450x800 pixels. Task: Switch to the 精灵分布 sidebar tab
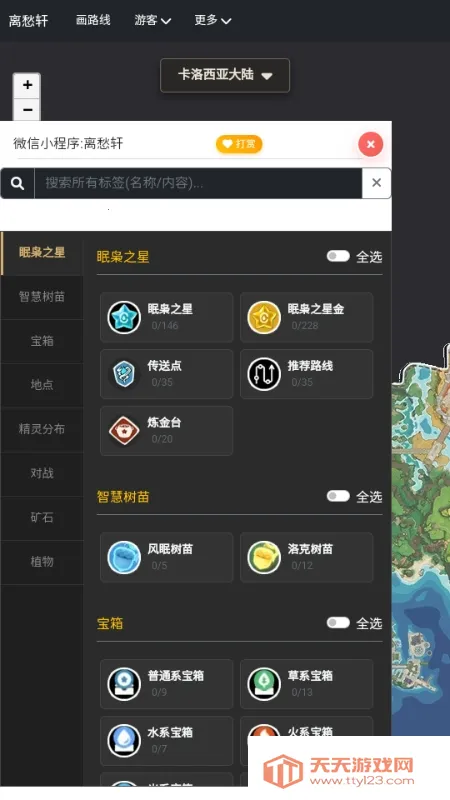tap(42, 429)
